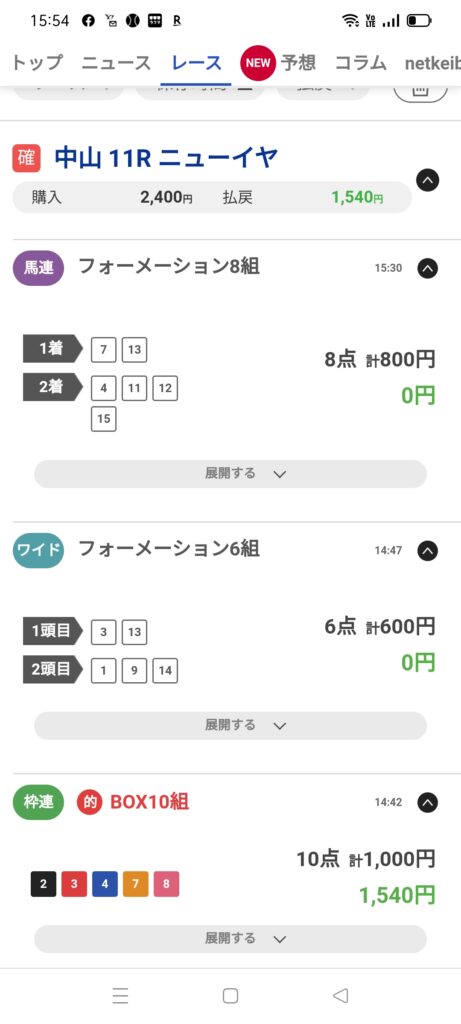Viewport: 461px width, 1024px height.
Task: Collapse the ワイド formation bet chevron
Action: pos(428,551)
